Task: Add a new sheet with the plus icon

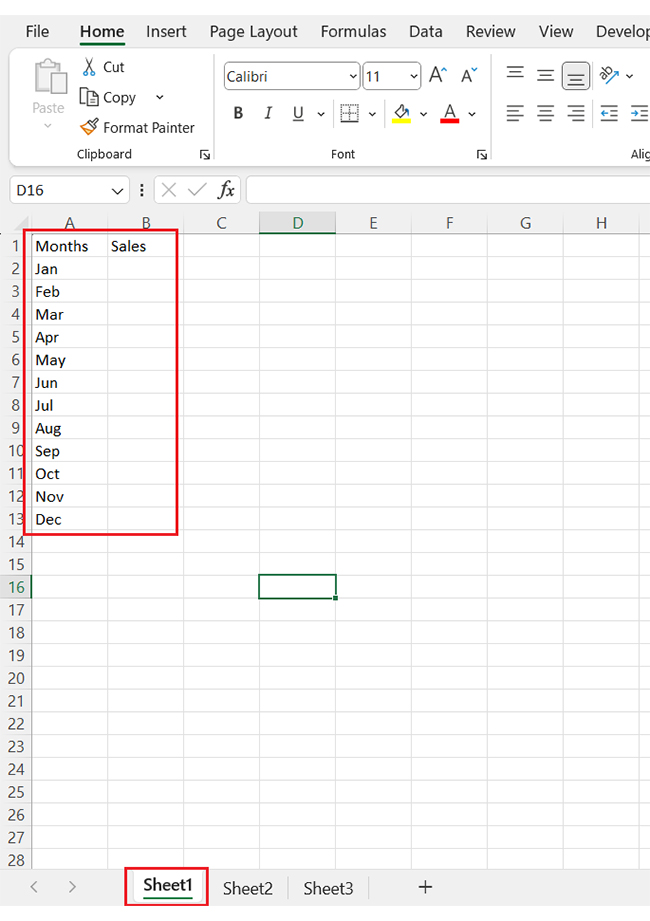Action: 425,887
